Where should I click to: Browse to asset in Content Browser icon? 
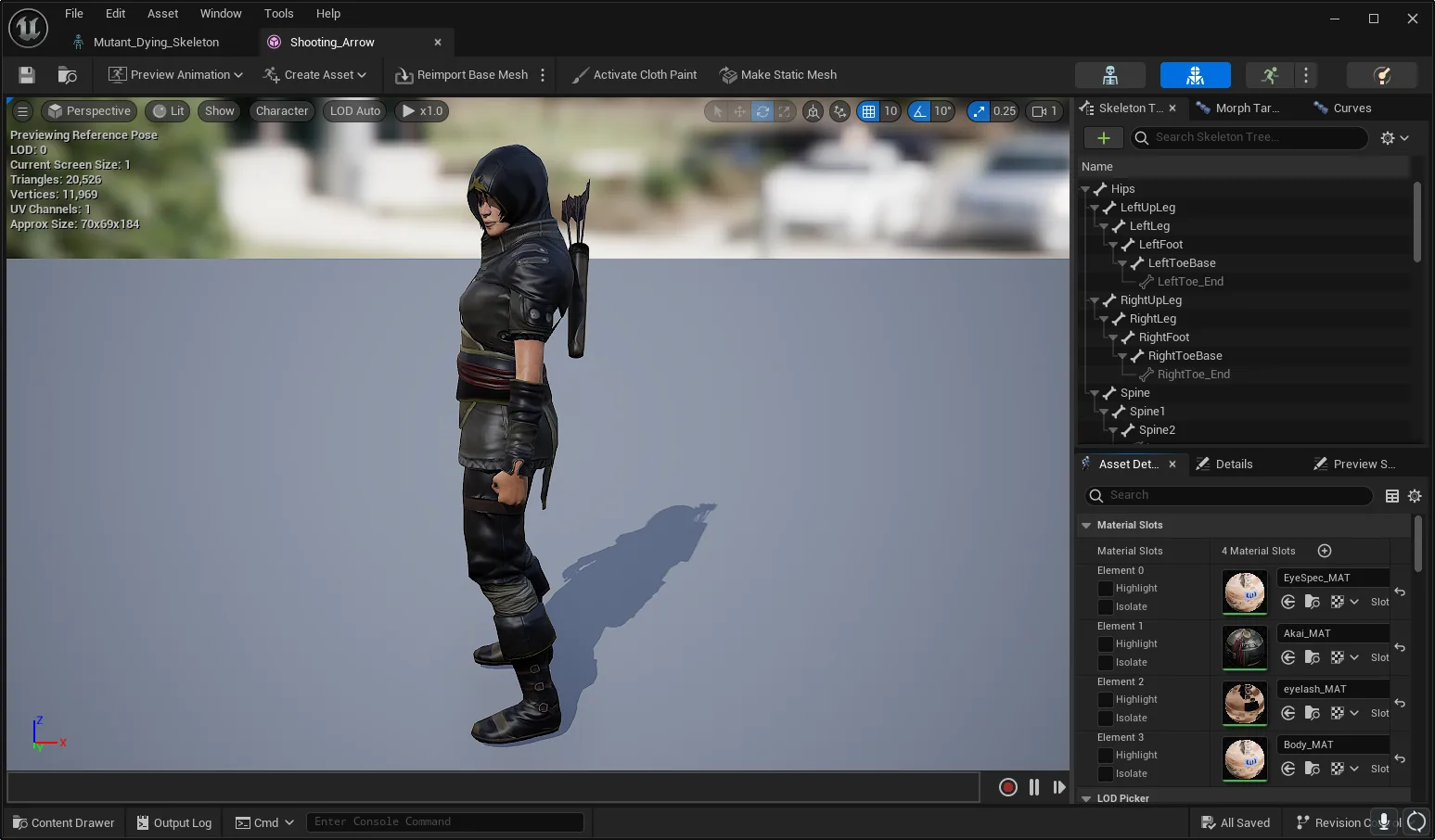tap(67, 75)
